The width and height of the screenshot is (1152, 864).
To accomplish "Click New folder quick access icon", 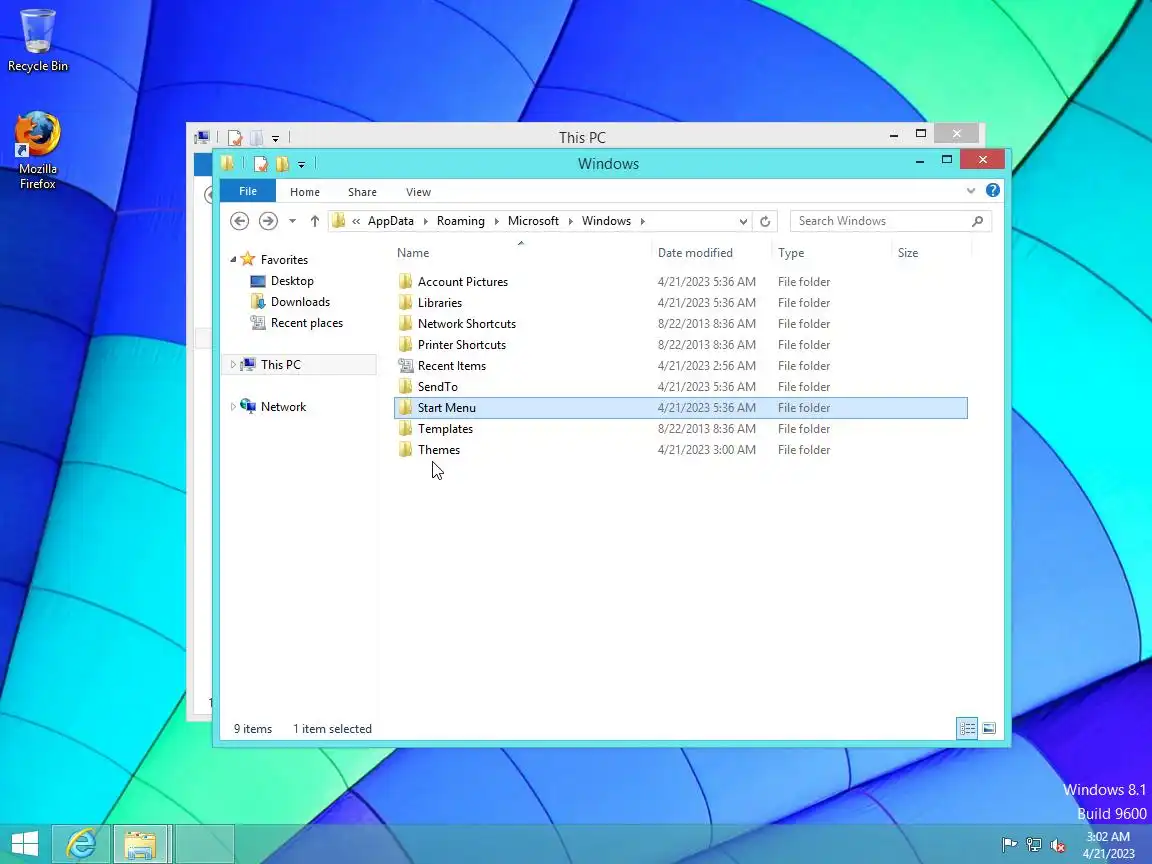I will (282, 164).
